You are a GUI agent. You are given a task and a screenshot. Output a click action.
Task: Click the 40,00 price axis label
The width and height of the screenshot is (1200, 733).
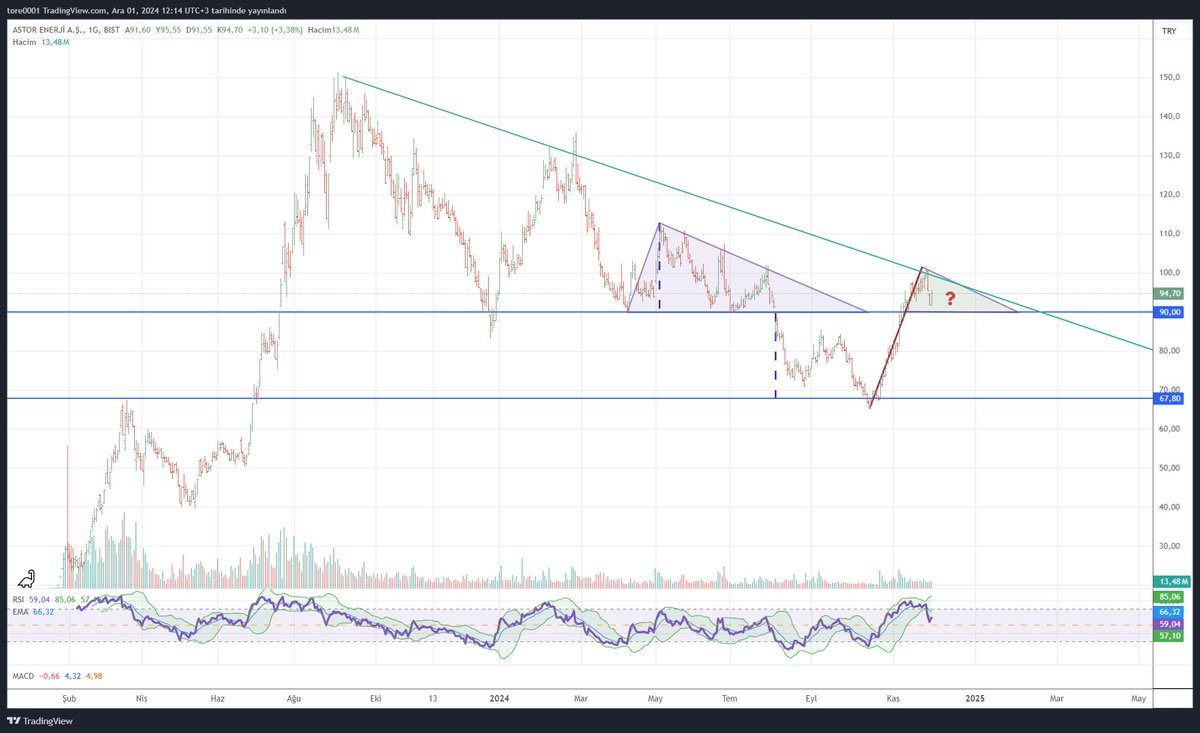click(1171, 507)
